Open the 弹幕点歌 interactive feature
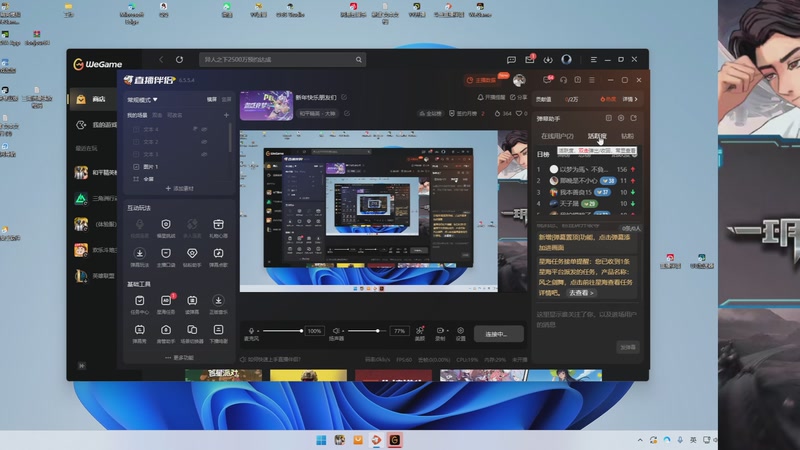This screenshot has height=450, width=800. coord(218,257)
